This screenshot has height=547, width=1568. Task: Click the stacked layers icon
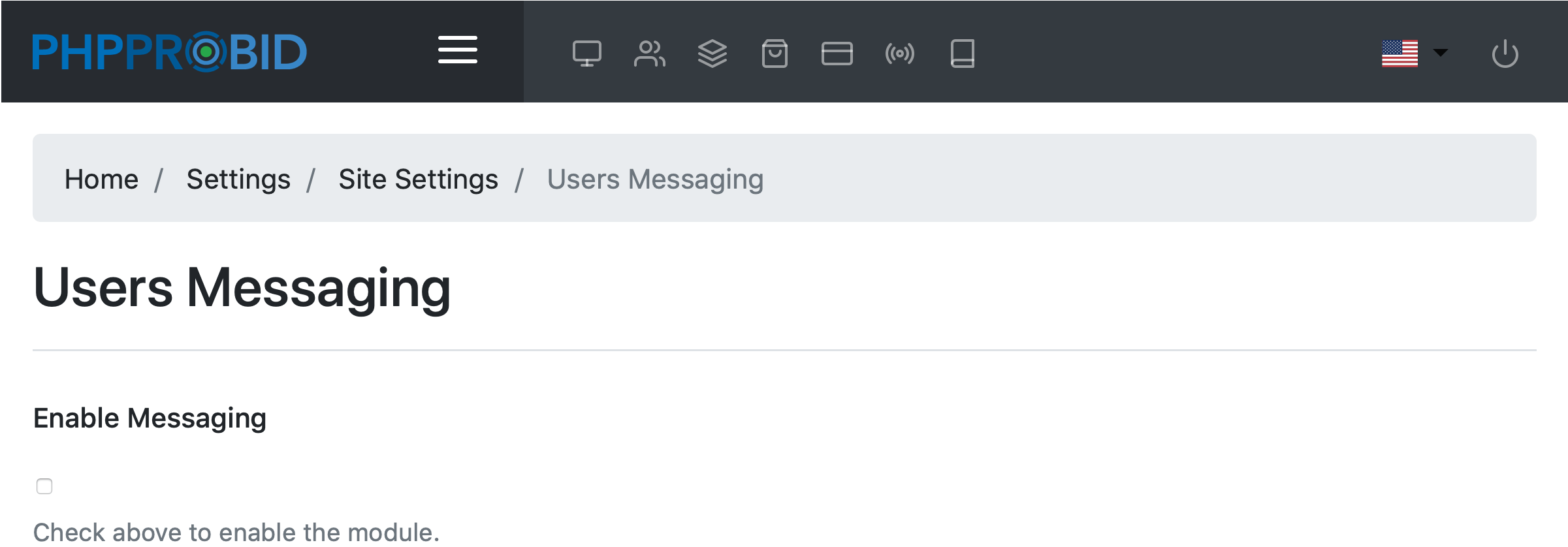click(712, 54)
